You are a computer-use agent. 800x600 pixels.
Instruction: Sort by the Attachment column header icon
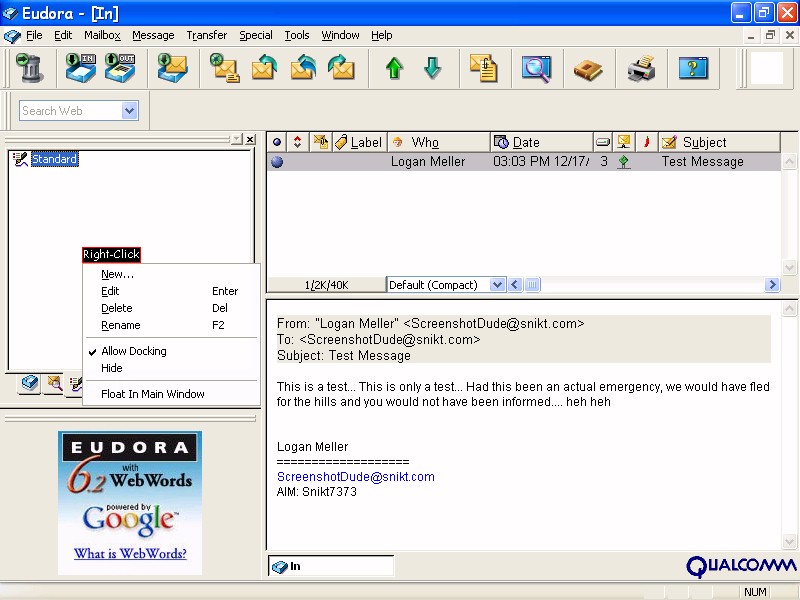[x=321, y=142]
